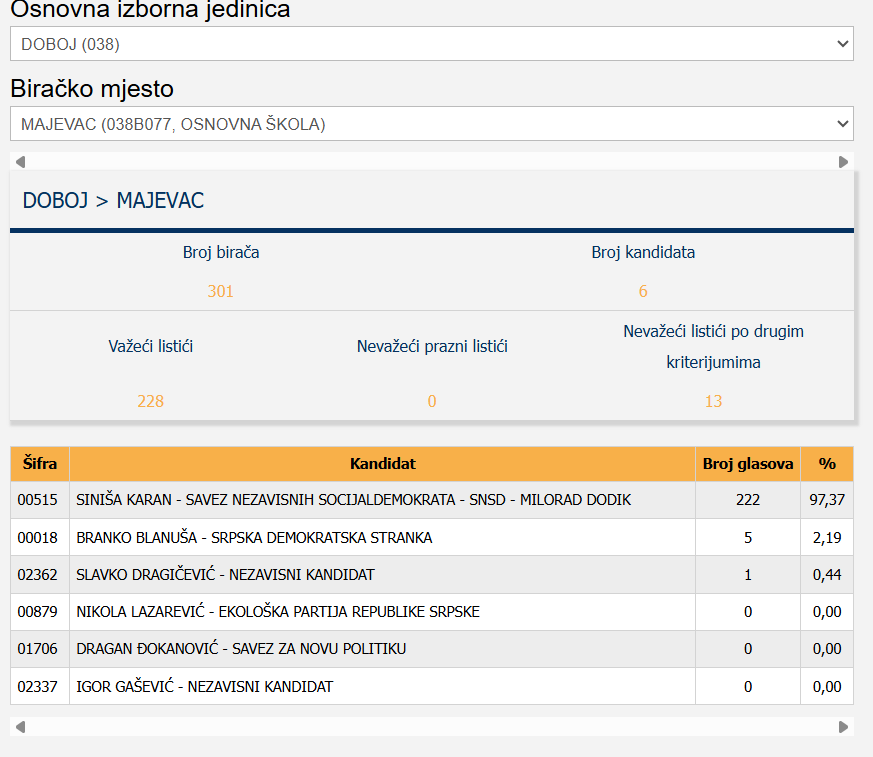Click the DOBOJ > MAJEVAC heading
The image size is (873, 757).
point(113,201)
